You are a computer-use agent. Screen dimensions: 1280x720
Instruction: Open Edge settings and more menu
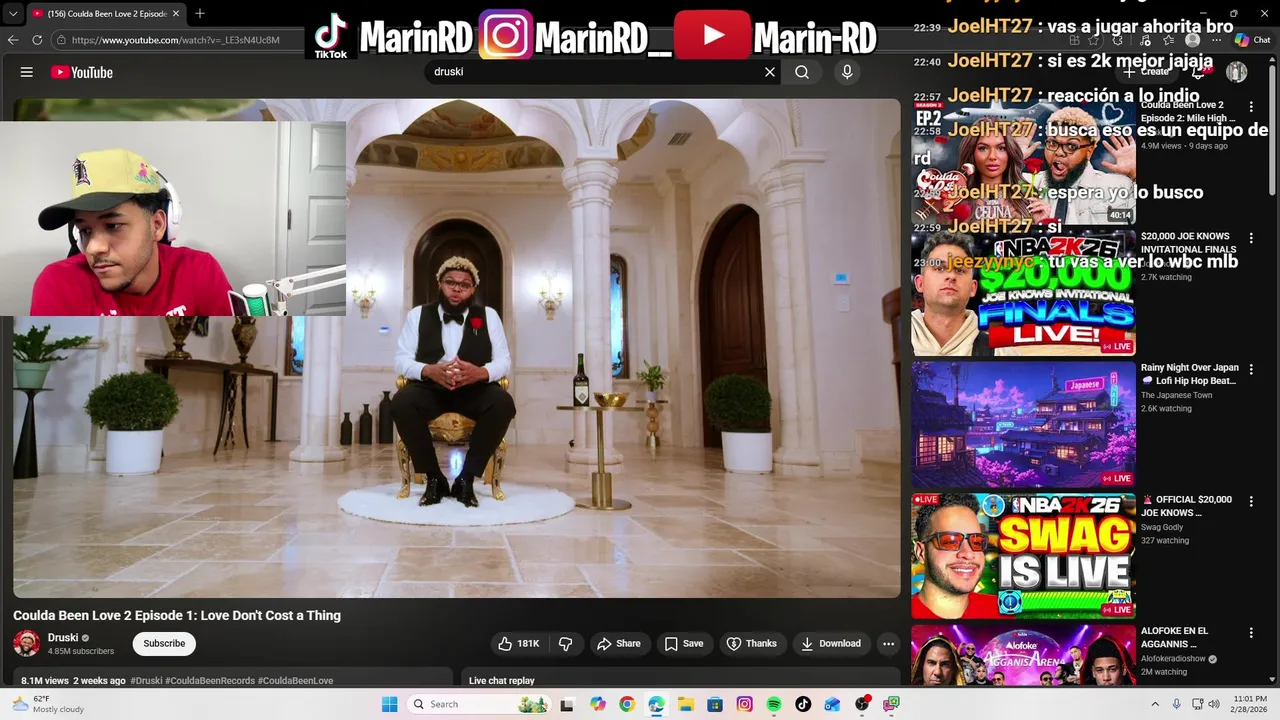[1217, 40]
